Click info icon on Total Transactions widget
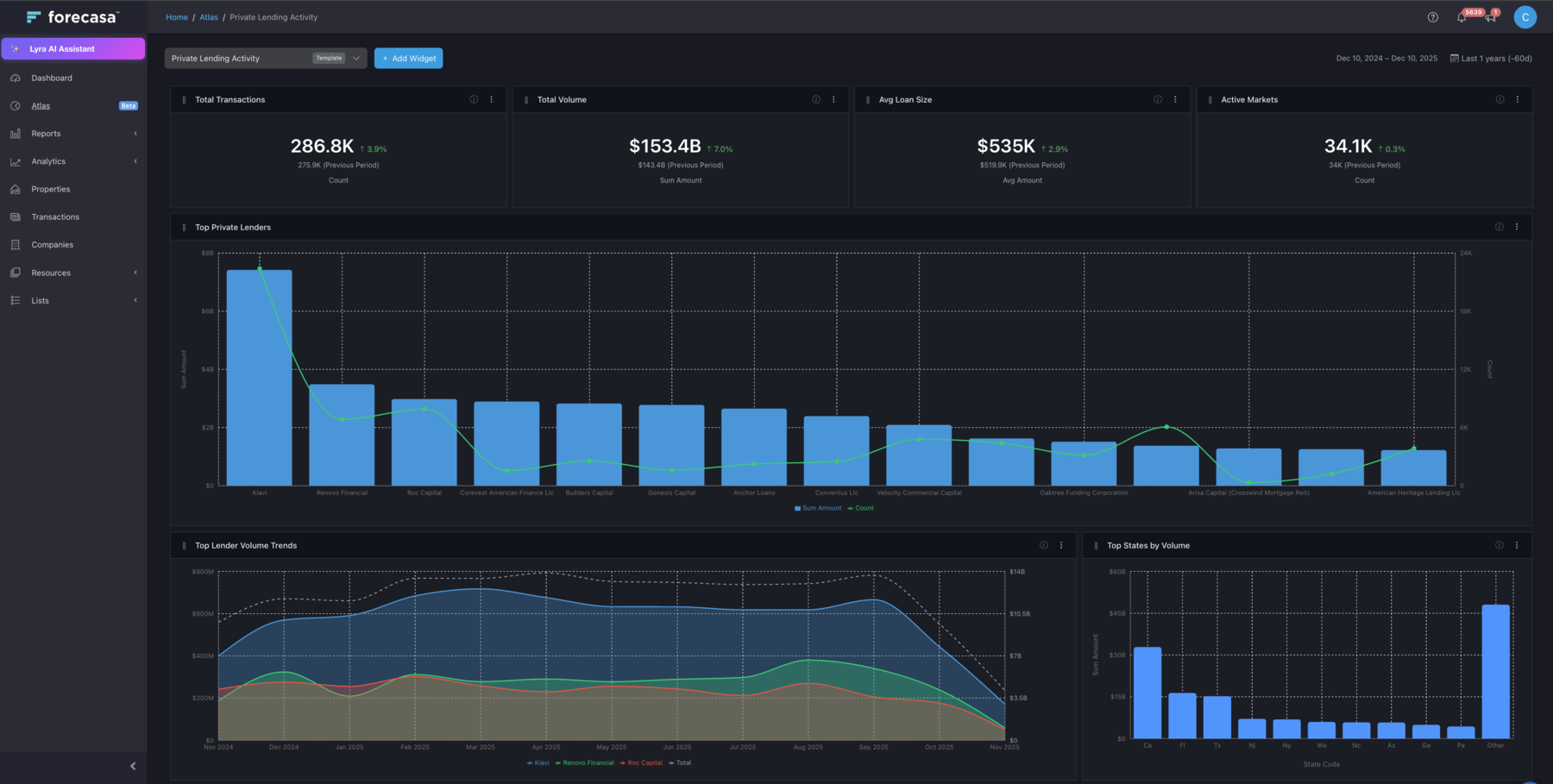 click(474, 100)
